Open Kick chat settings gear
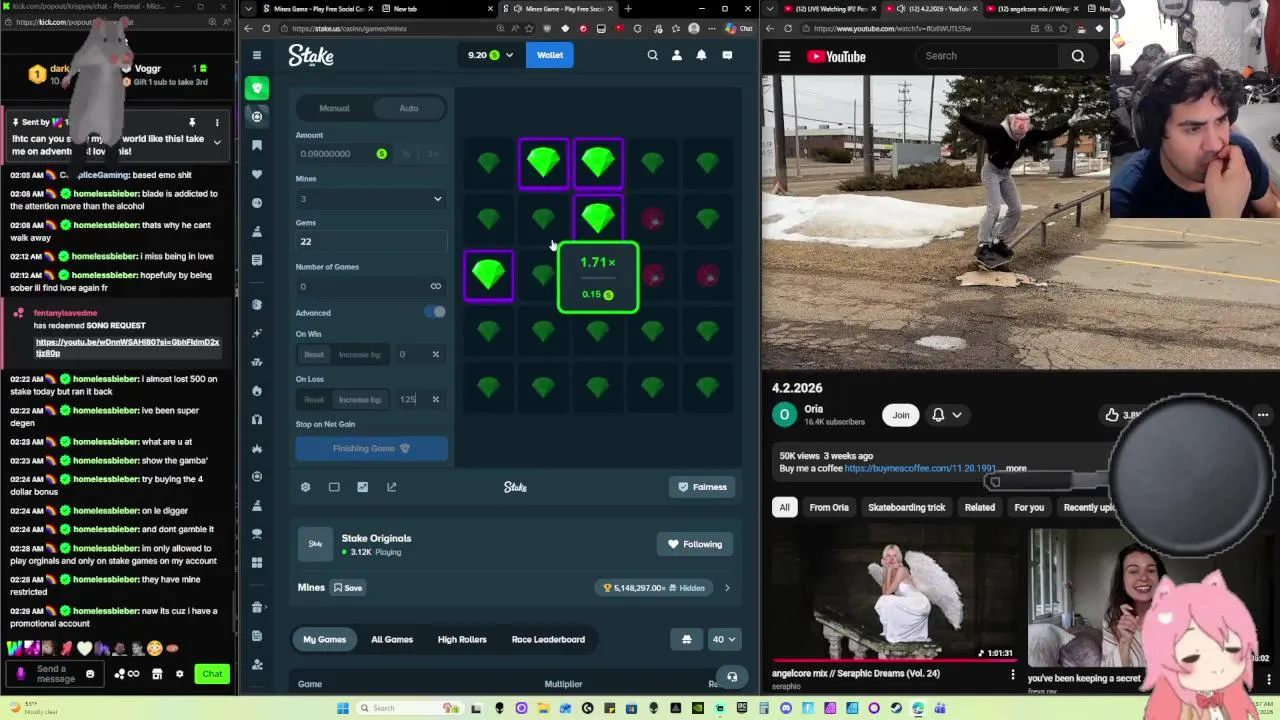Screen dimensions: 1280x720 [x=180, y=674]
